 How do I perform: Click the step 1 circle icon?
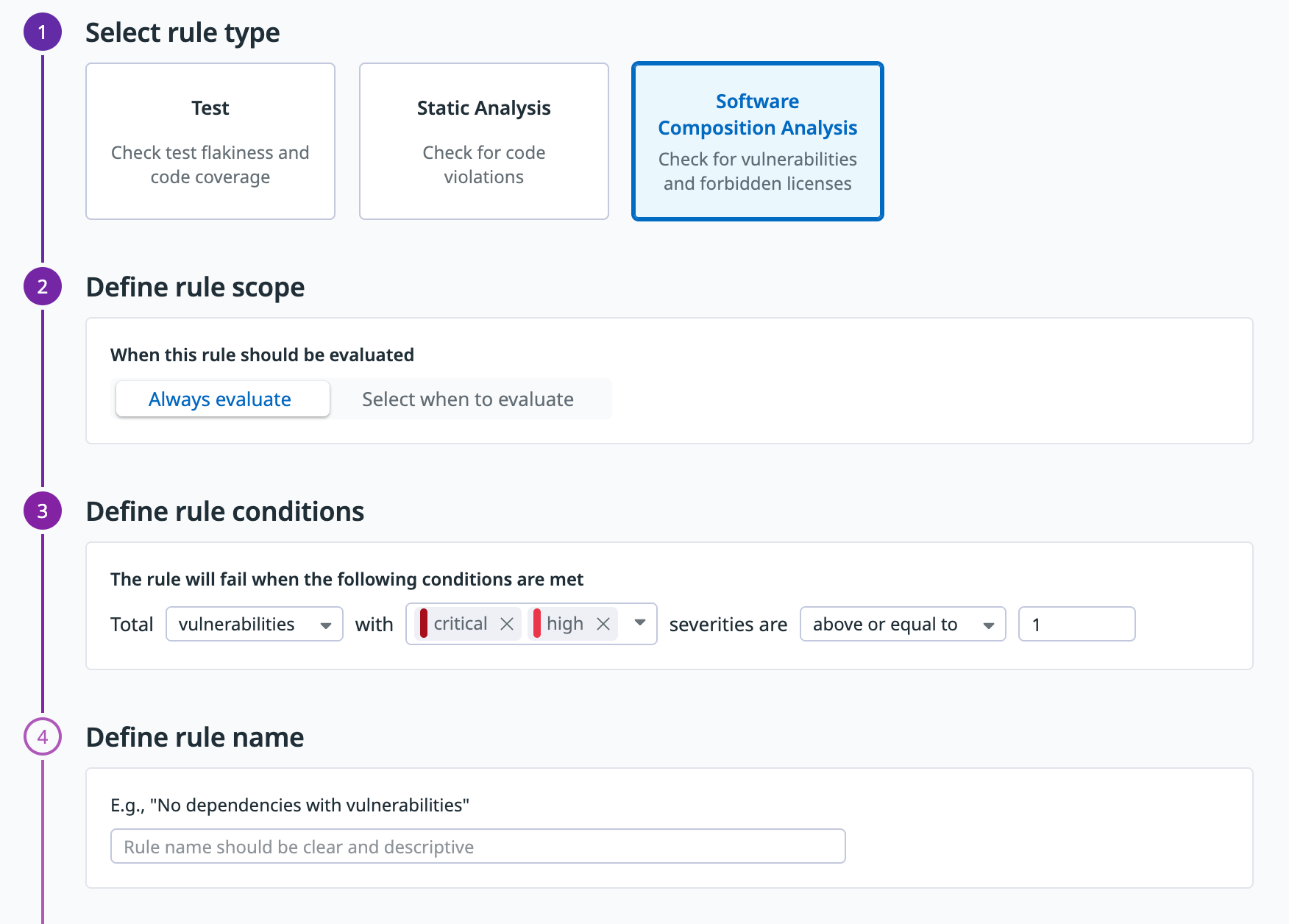43,32
